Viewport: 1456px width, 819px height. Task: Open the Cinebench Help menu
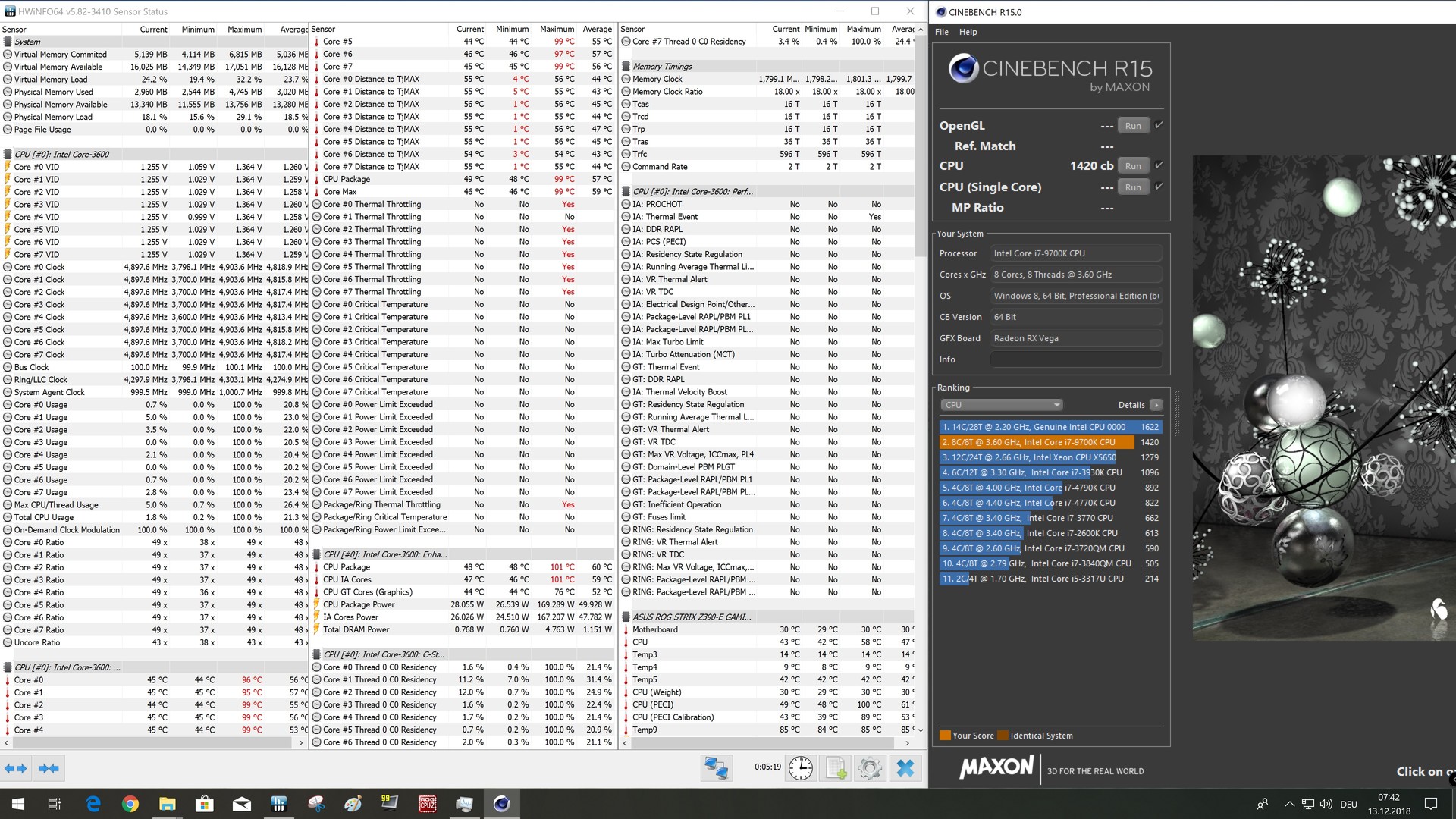pos(968,32)
